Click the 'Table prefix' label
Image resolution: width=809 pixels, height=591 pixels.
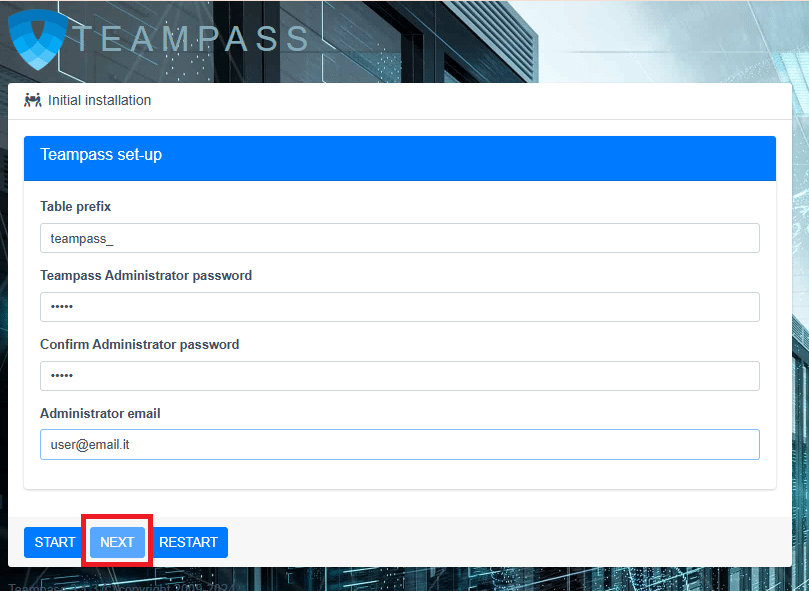[x=75, y=206]
